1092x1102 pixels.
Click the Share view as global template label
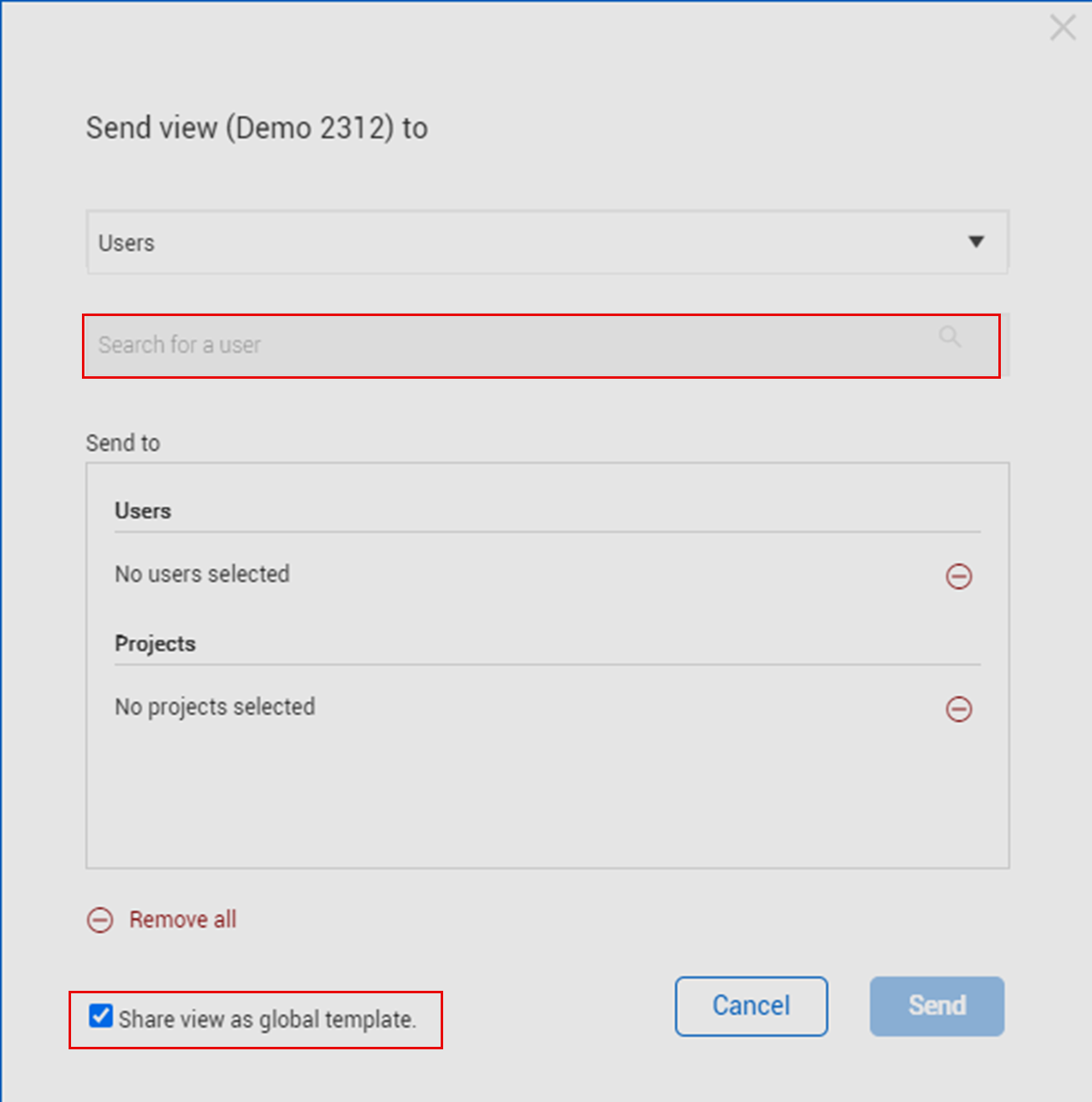pos(267,1019)
